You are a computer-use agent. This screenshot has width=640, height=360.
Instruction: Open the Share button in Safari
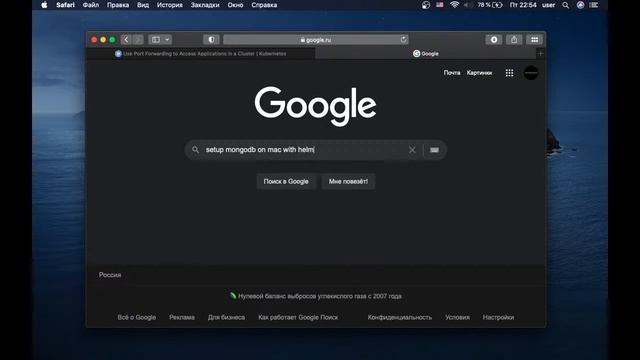pos(514,40)
